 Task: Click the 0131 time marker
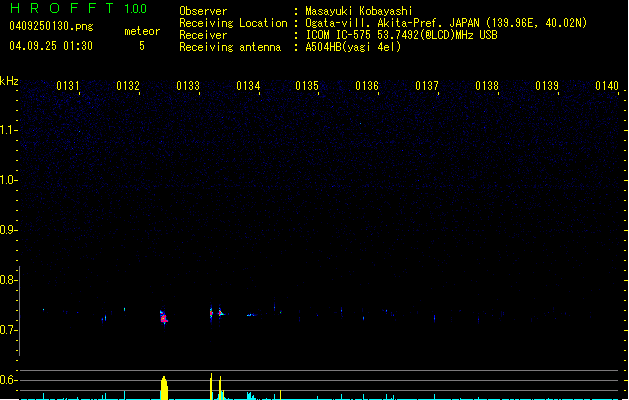(68, 86)
